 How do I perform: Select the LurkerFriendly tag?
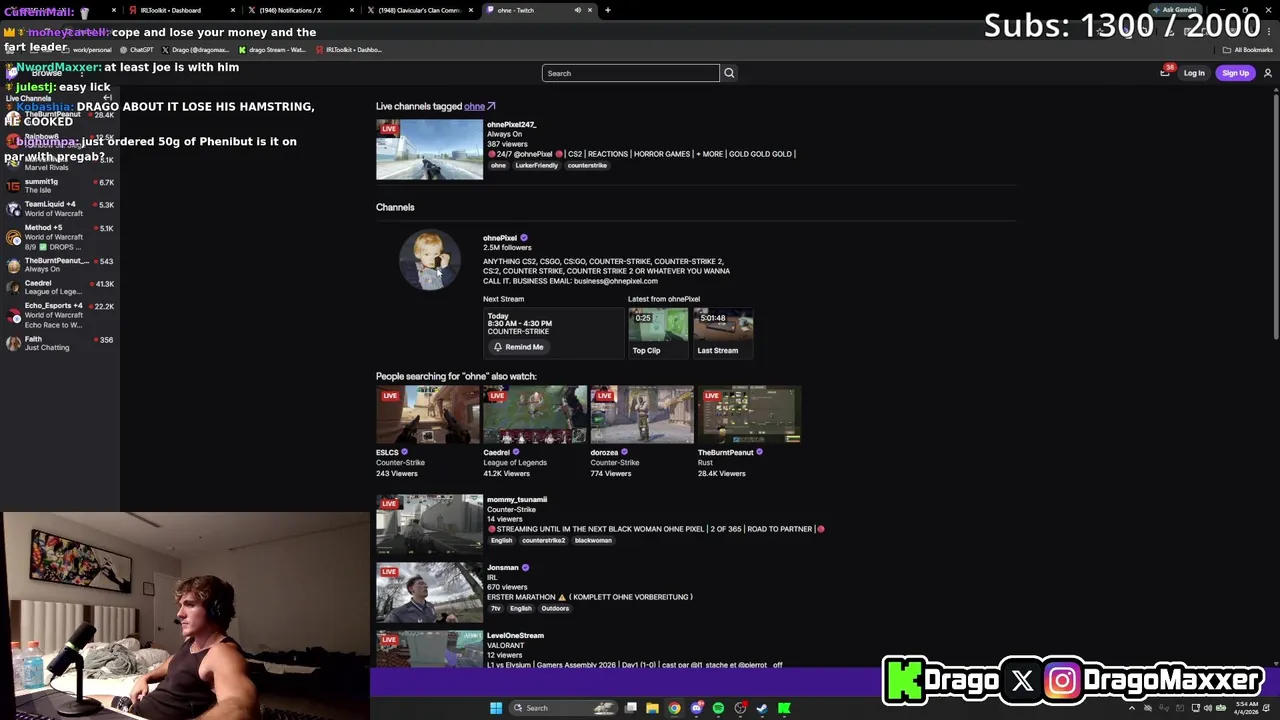click(x=536, y=166)
